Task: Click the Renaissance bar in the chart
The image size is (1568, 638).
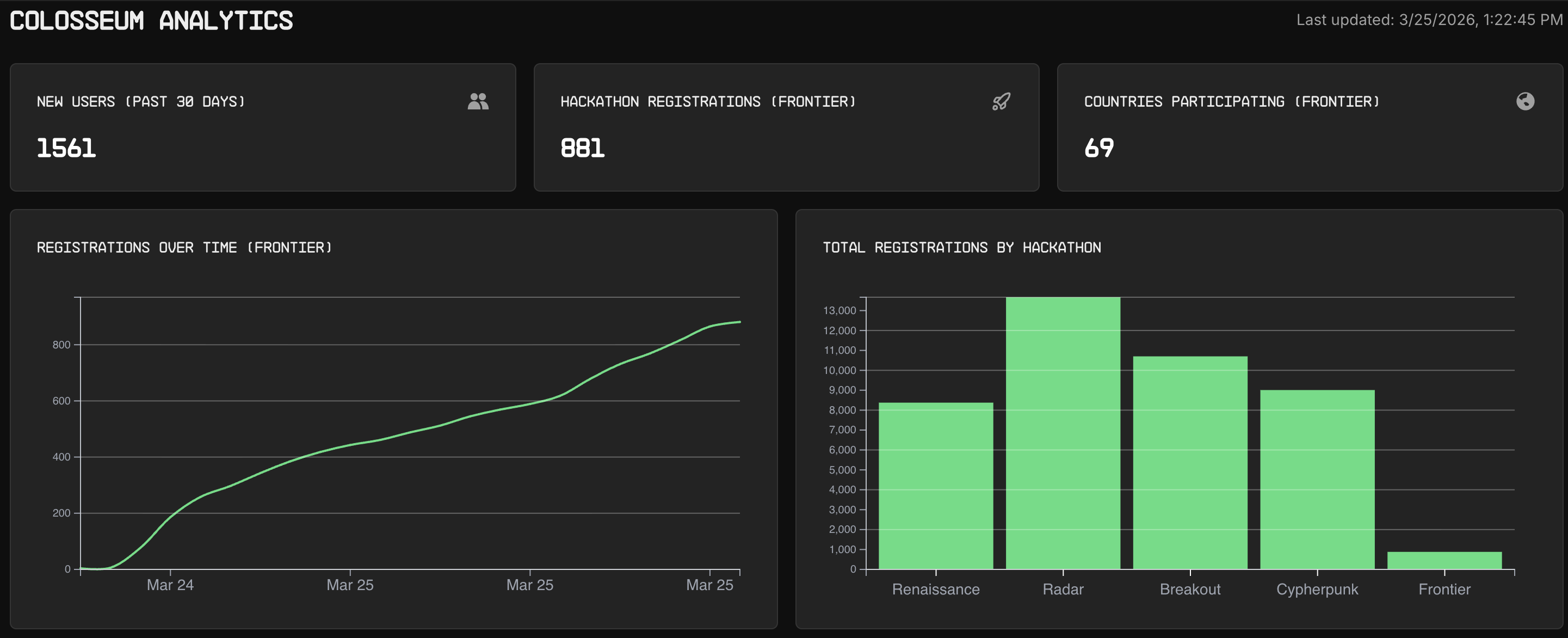Action: point(936,486)
